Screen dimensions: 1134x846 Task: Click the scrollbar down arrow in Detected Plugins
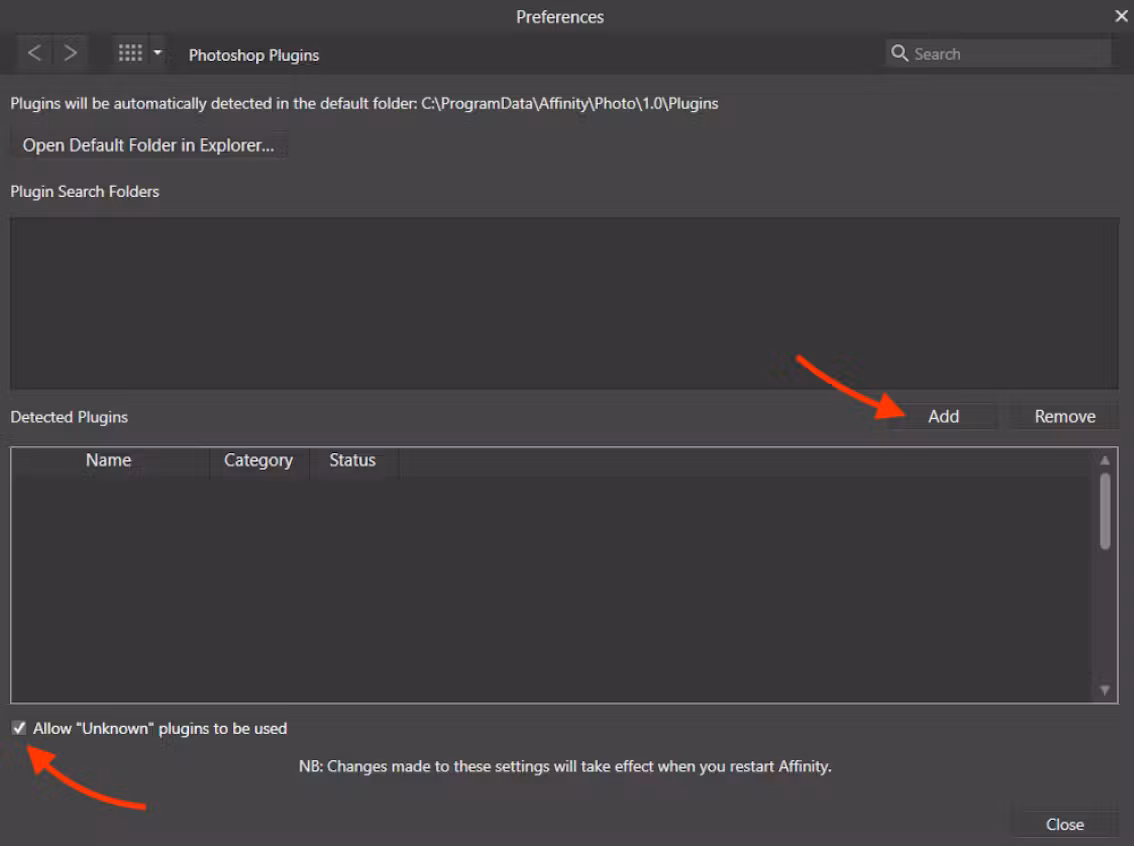[1104, 690]
